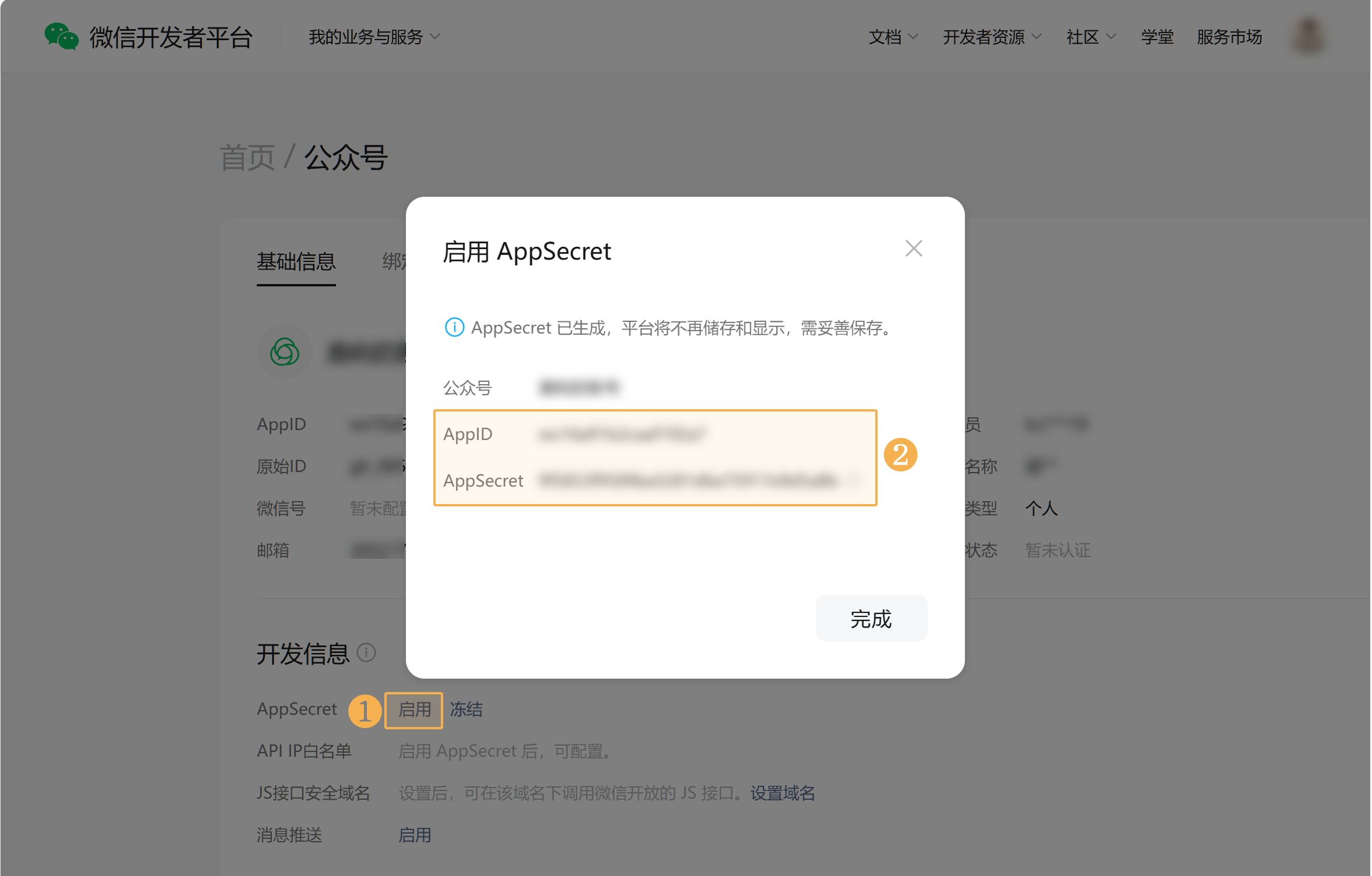Click the AppSecret 已生成 notice text

click(683, 328)
